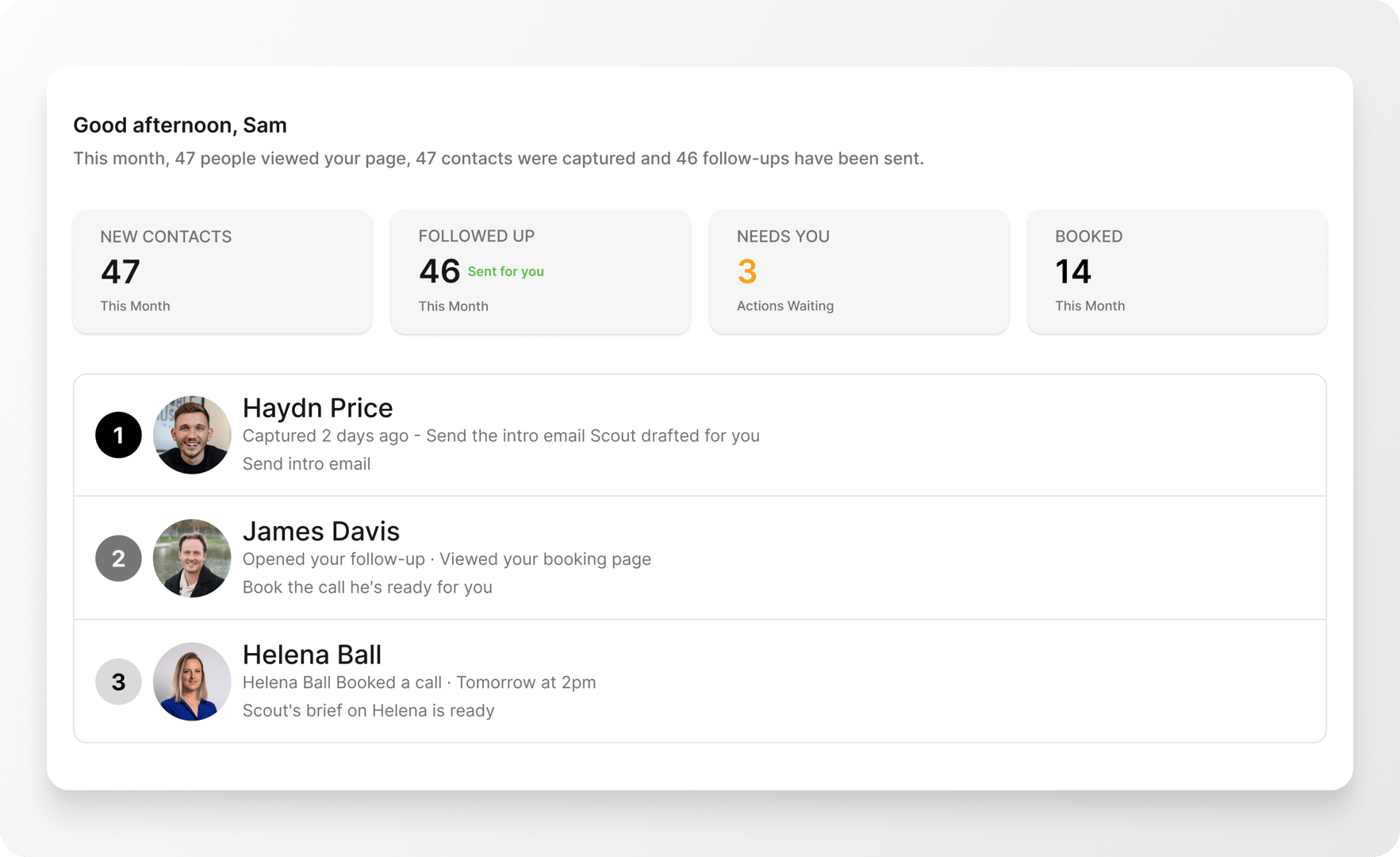Click the number 2 priority badge

tap(118, 559)
